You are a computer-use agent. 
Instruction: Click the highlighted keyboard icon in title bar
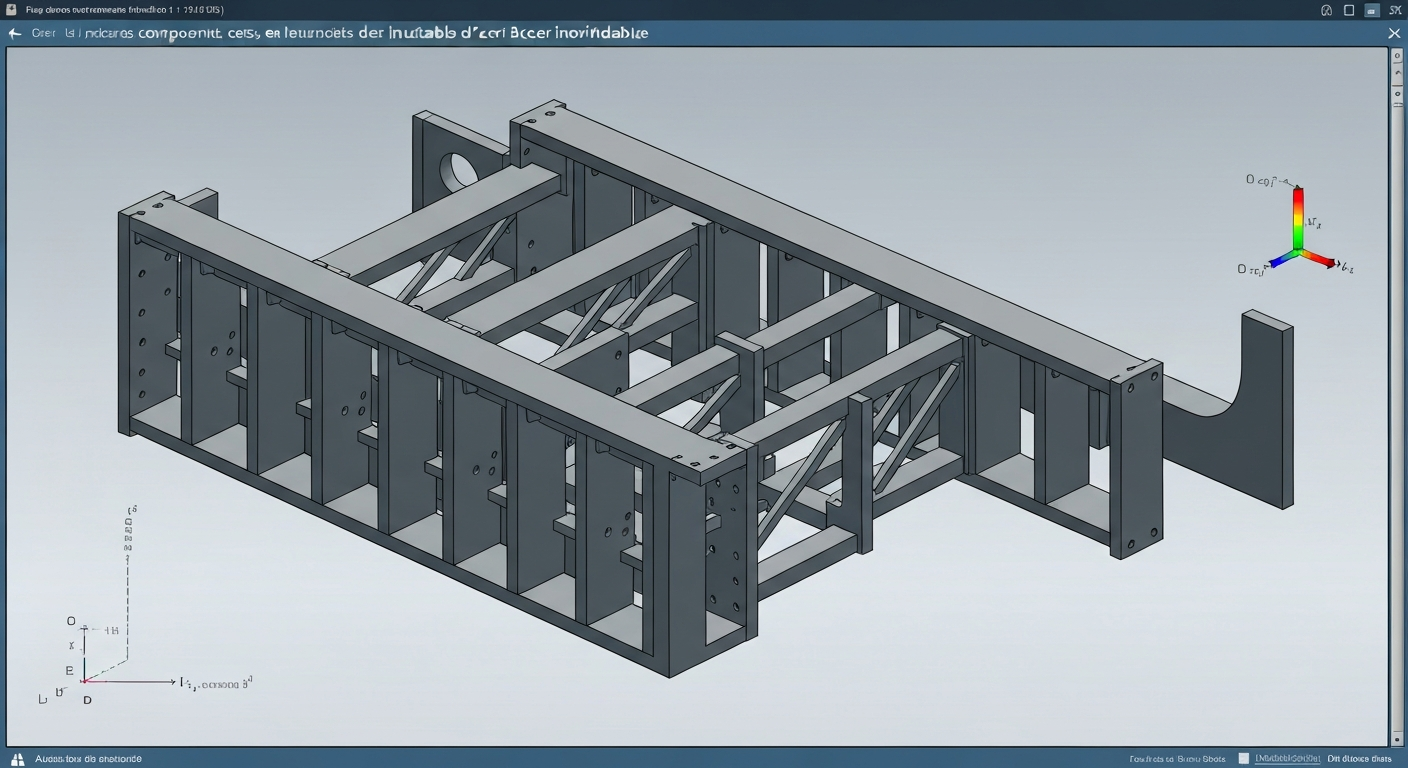1373,10
